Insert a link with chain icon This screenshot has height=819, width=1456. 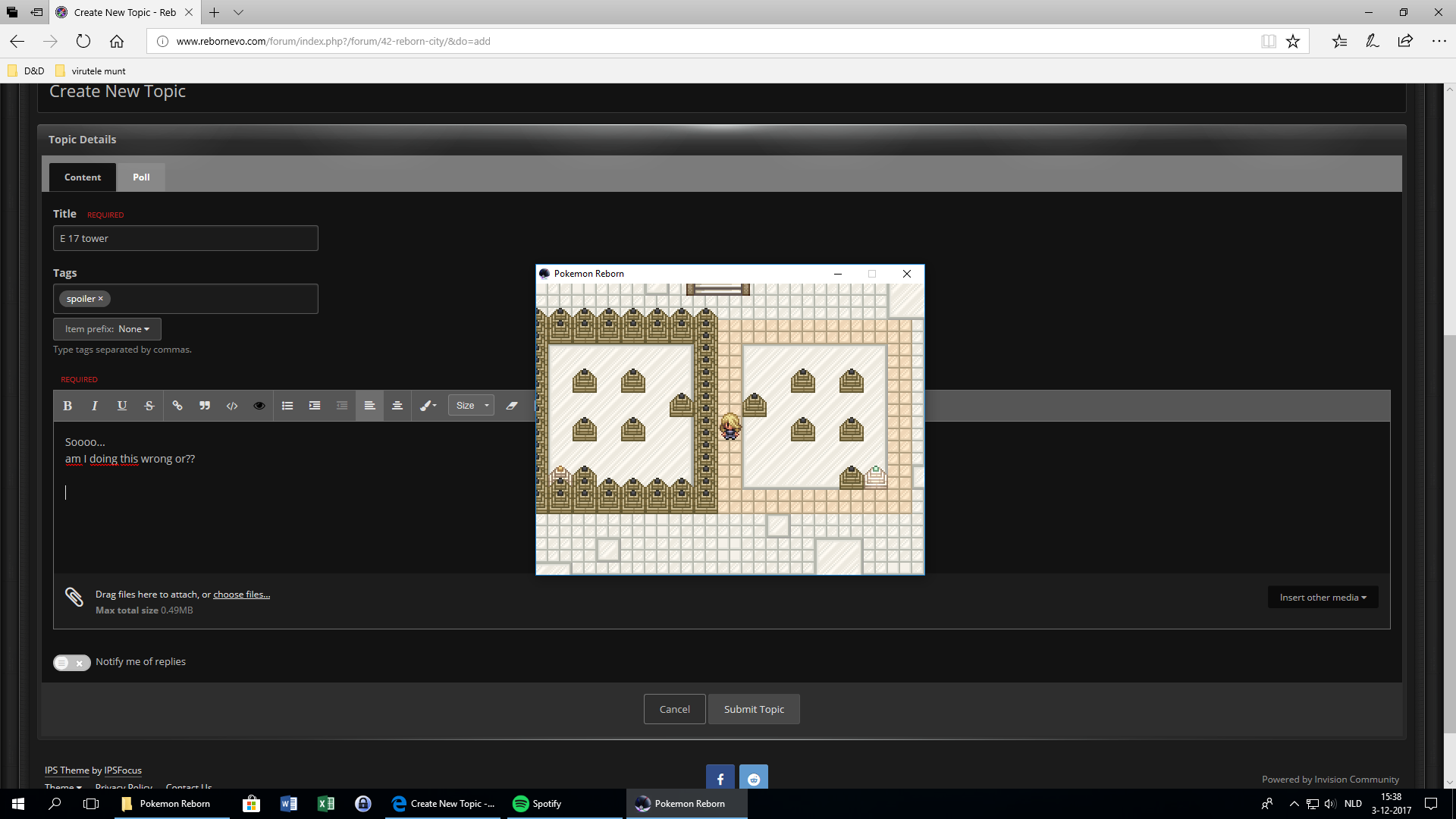click(177, 406)
